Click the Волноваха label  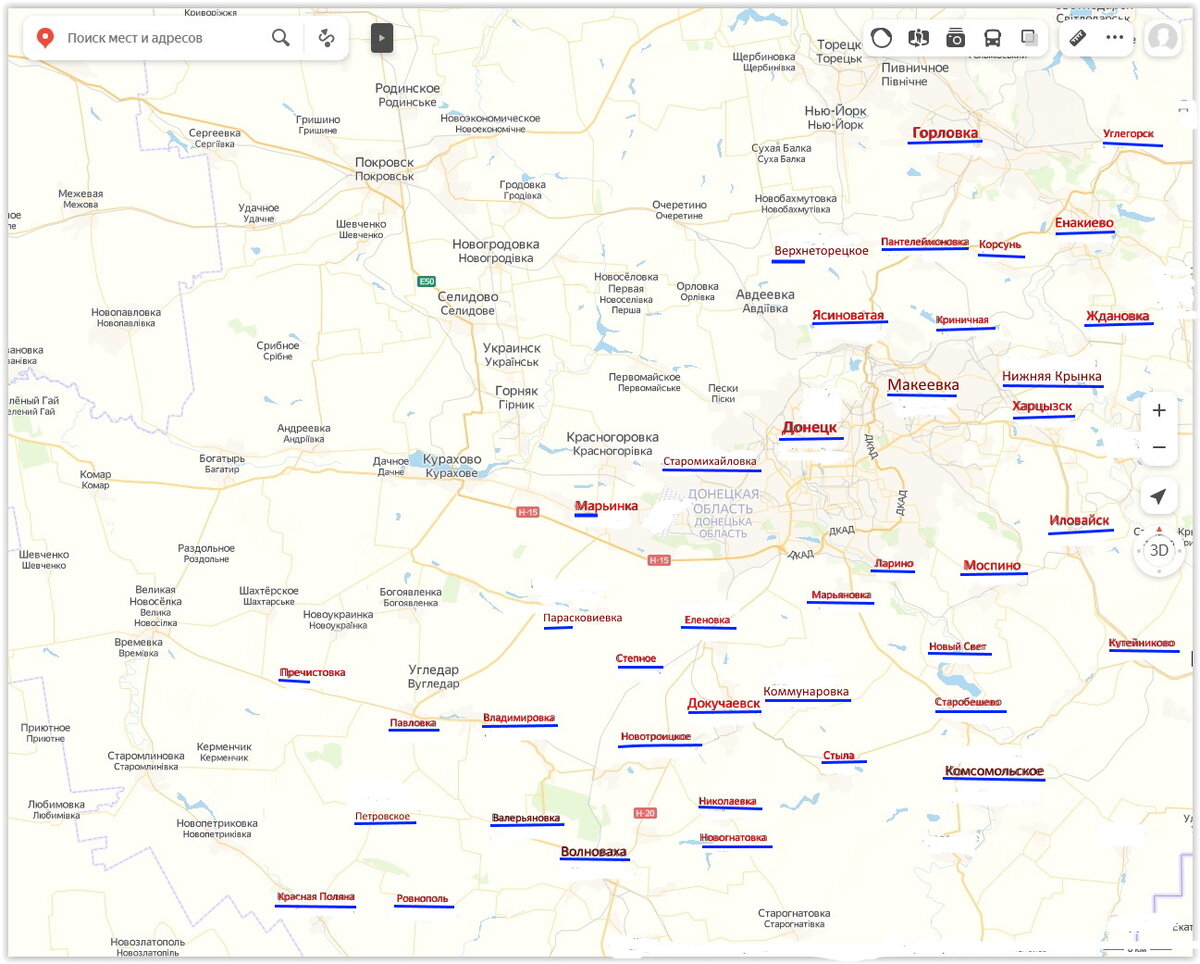click(x=594, y=852)
